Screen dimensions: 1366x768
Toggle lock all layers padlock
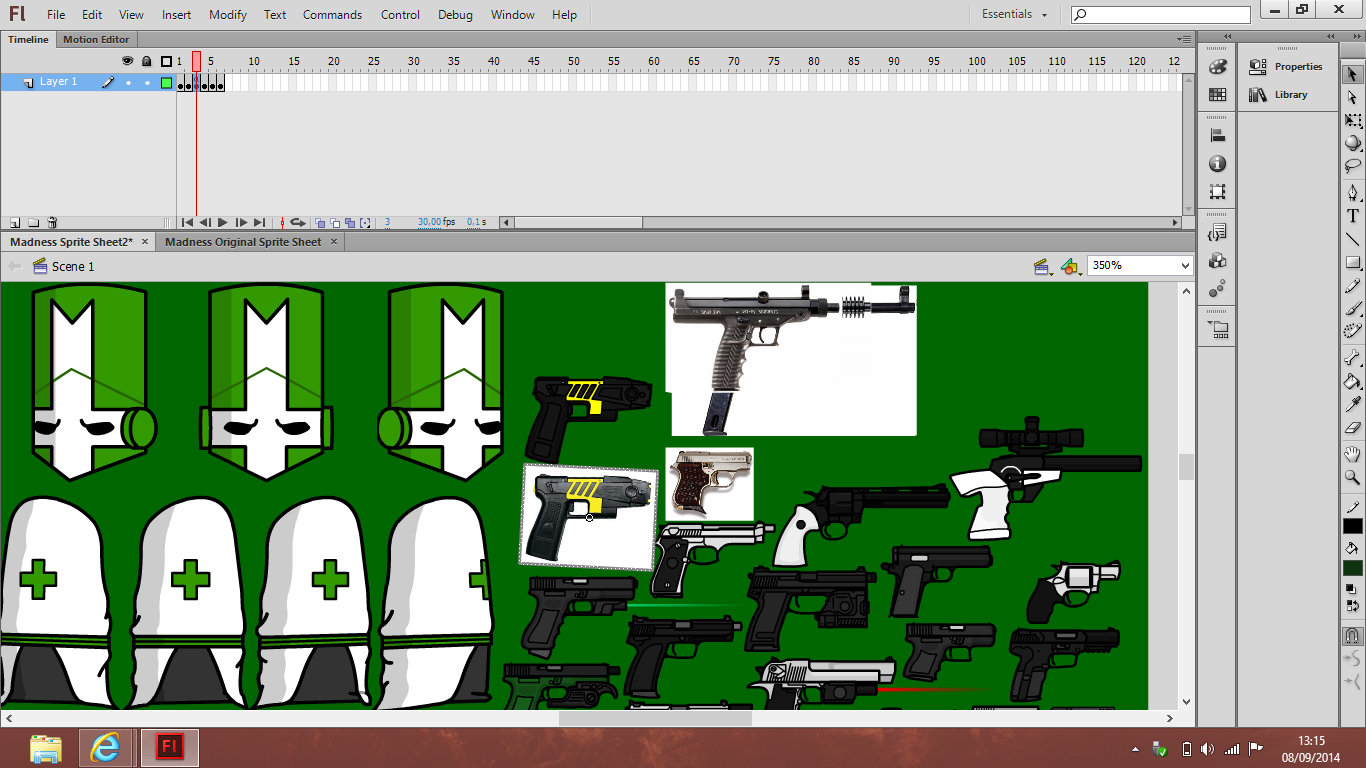click(x=147, y=61)
